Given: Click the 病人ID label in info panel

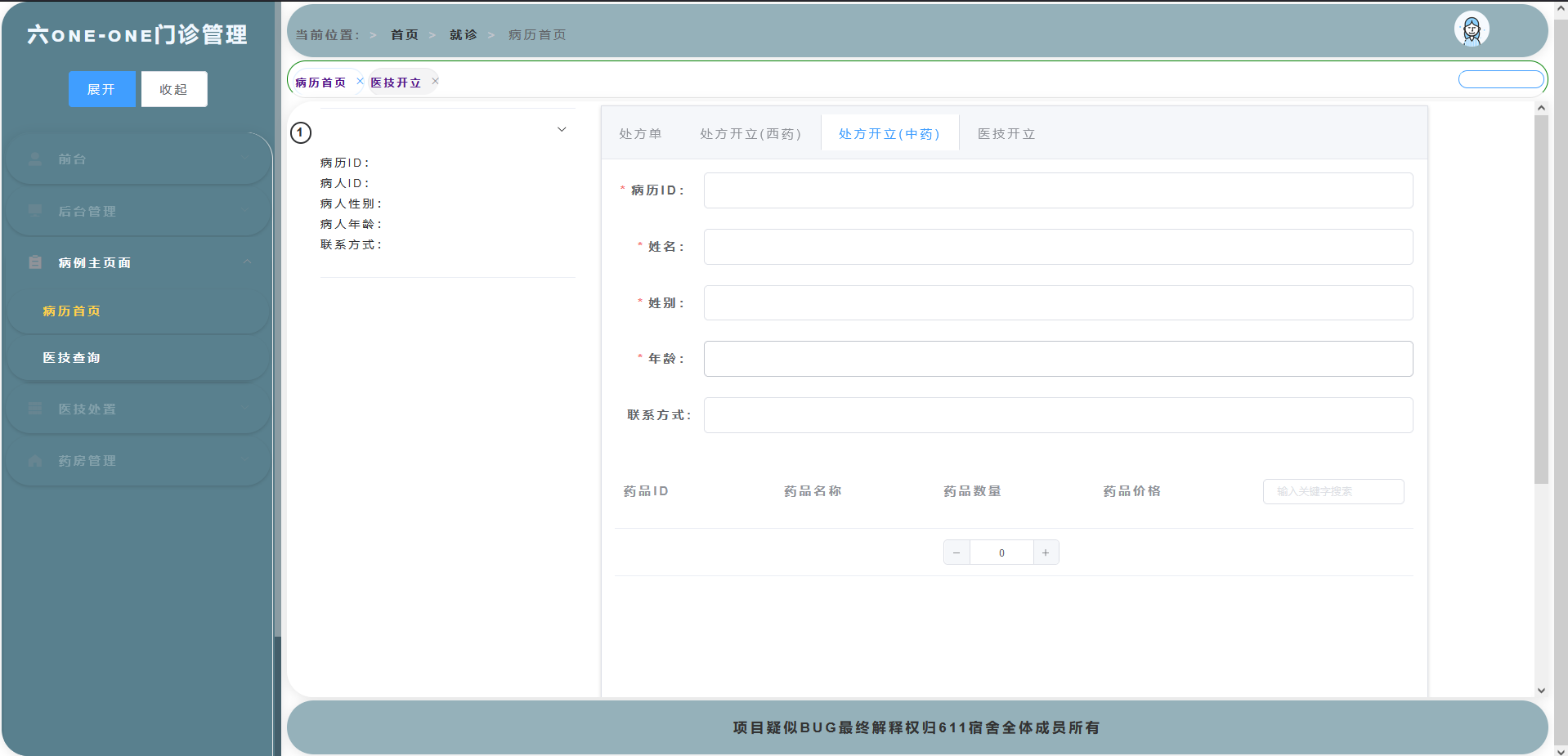Looking at the screenshot, I should [x=345, y=183].
